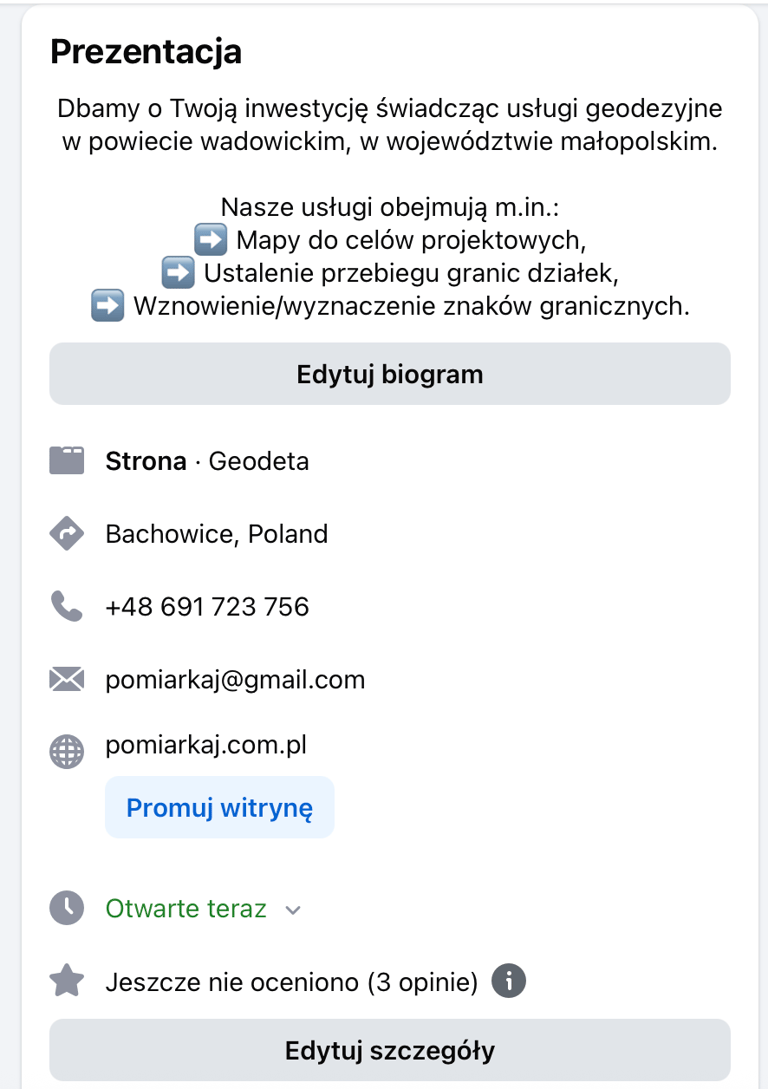Open the Jeszcze nie oceniono reviews text
The height and width of the screenshot is (1089, 768).
pyautogui.click(x=291, y=982)
